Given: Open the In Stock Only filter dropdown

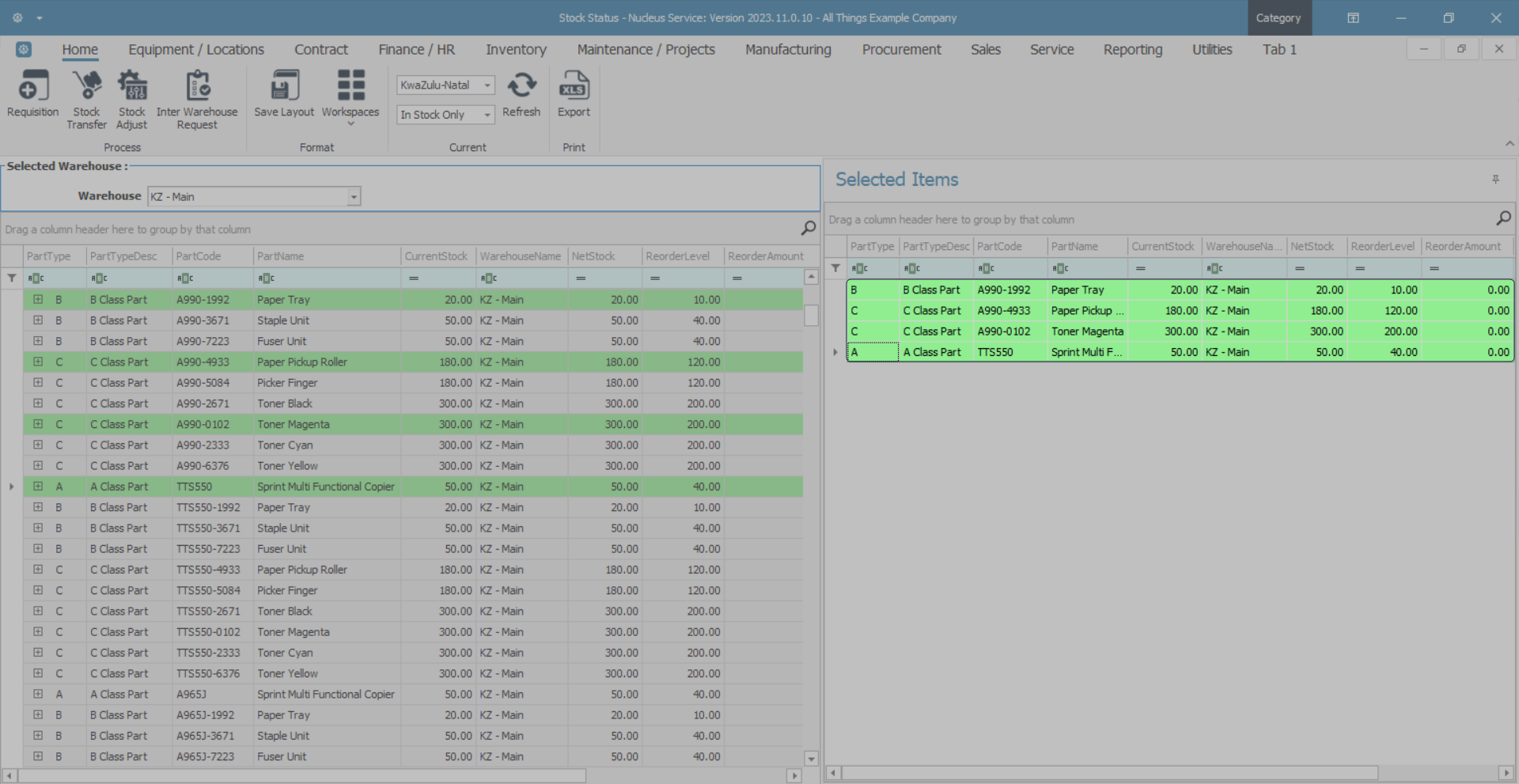Looking at the screenshot, I should coord(487,115).
